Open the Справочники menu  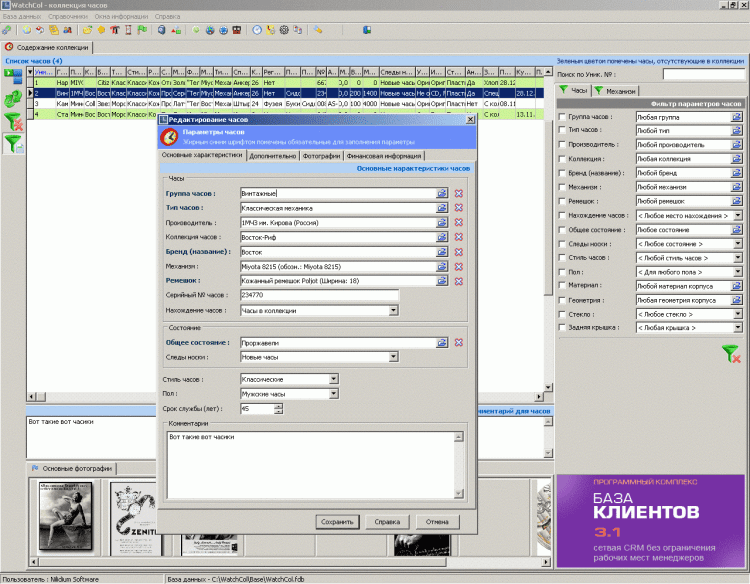tap(67, 16)
